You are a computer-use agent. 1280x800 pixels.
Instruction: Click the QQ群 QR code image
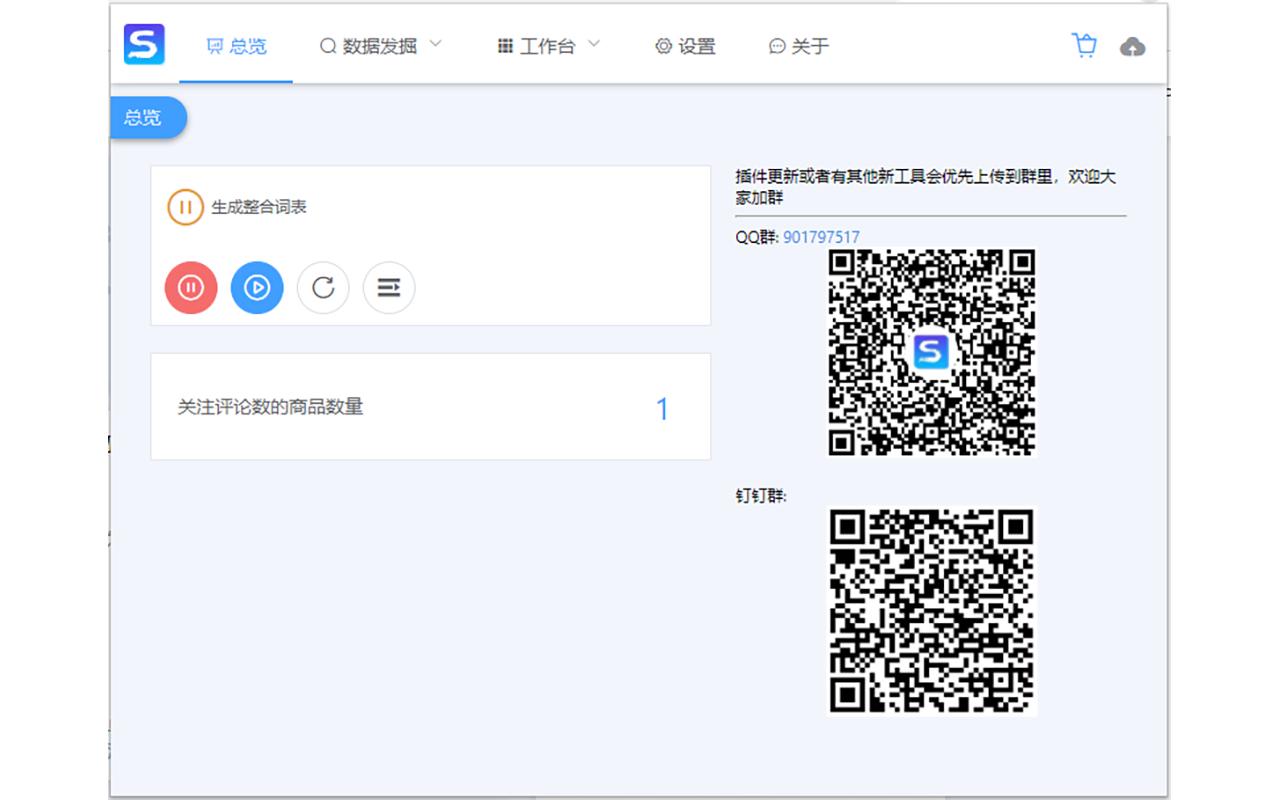click(932, 352)
